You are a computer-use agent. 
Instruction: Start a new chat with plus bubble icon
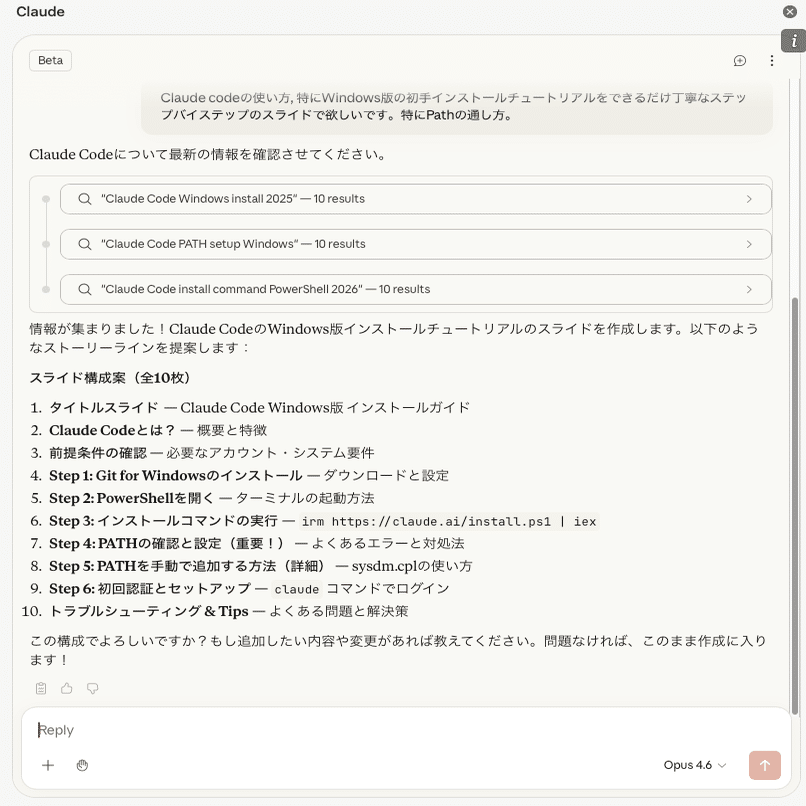click(740, 61)
